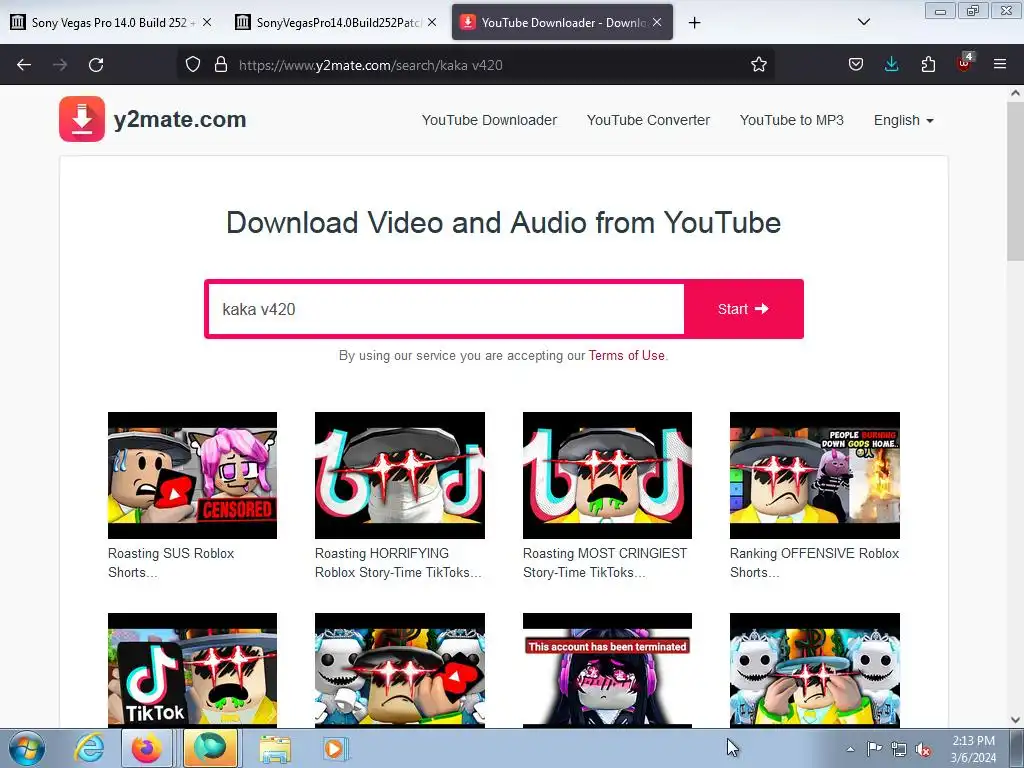Click the browser forward arrow
The image size is (1024, 768).
tap(60, 65)
